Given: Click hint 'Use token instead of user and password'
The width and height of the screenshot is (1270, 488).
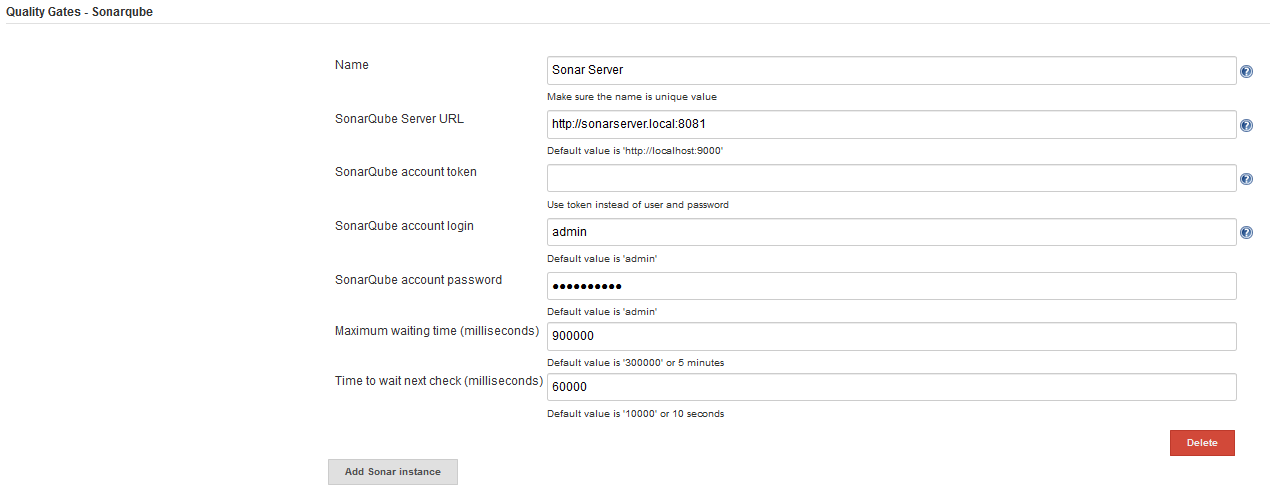Looking at the screenshot, I should [x=638, y=205].
